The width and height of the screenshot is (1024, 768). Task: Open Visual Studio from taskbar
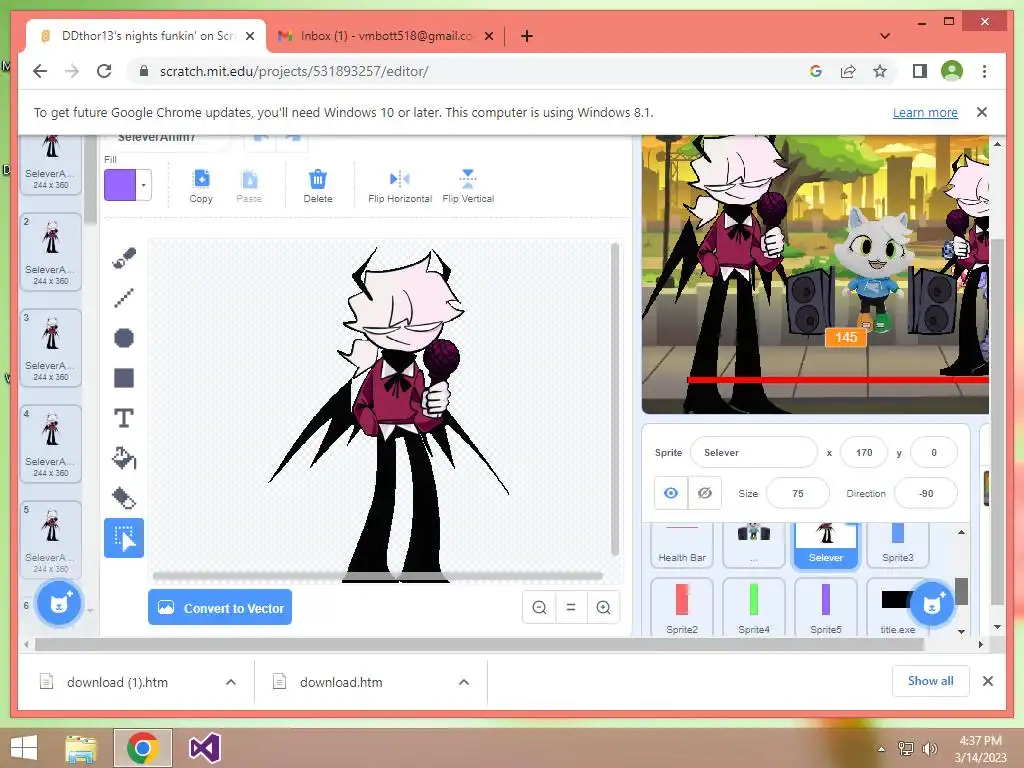(x=204, y=748)
